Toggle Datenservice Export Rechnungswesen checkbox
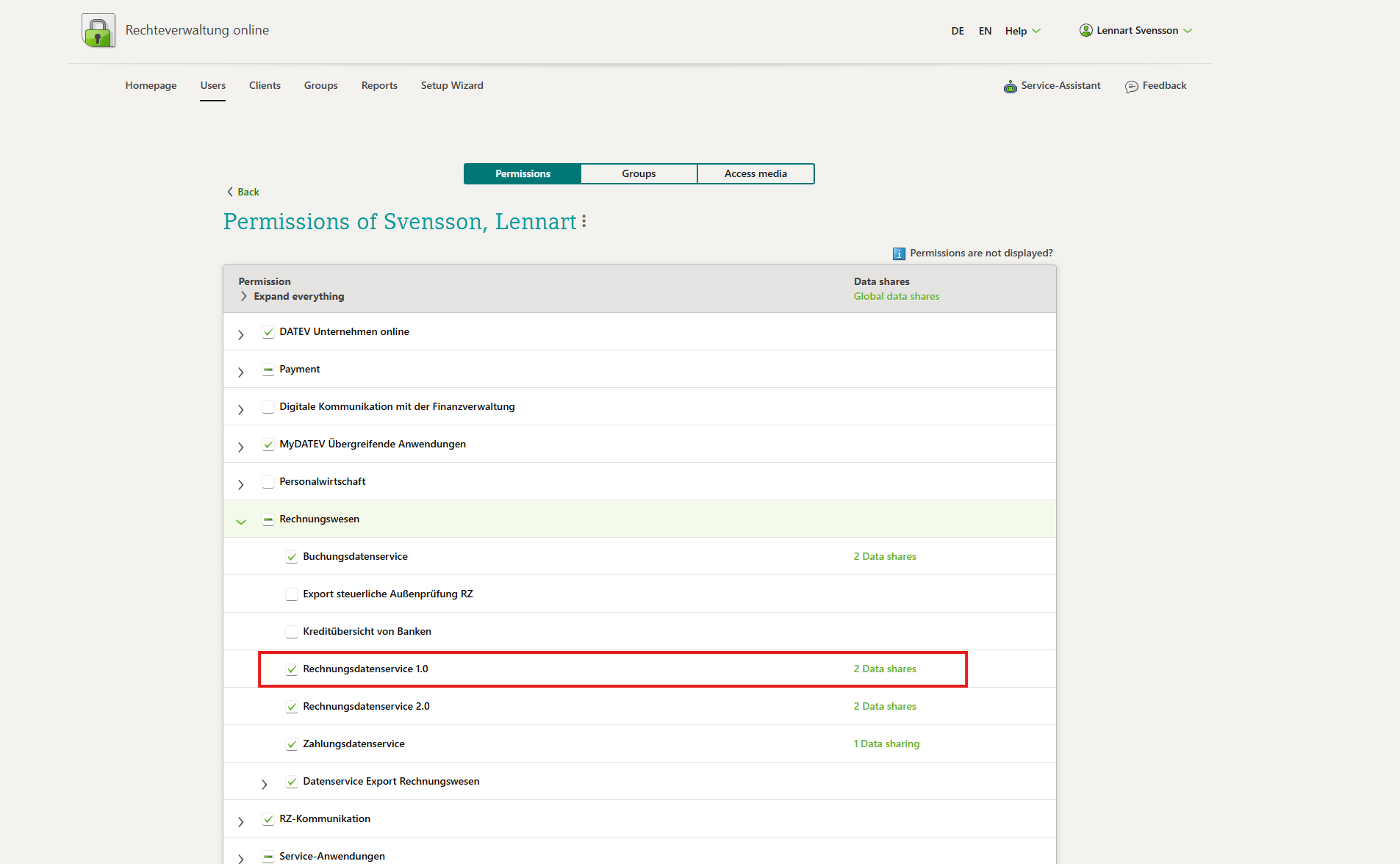 (292, 782)
